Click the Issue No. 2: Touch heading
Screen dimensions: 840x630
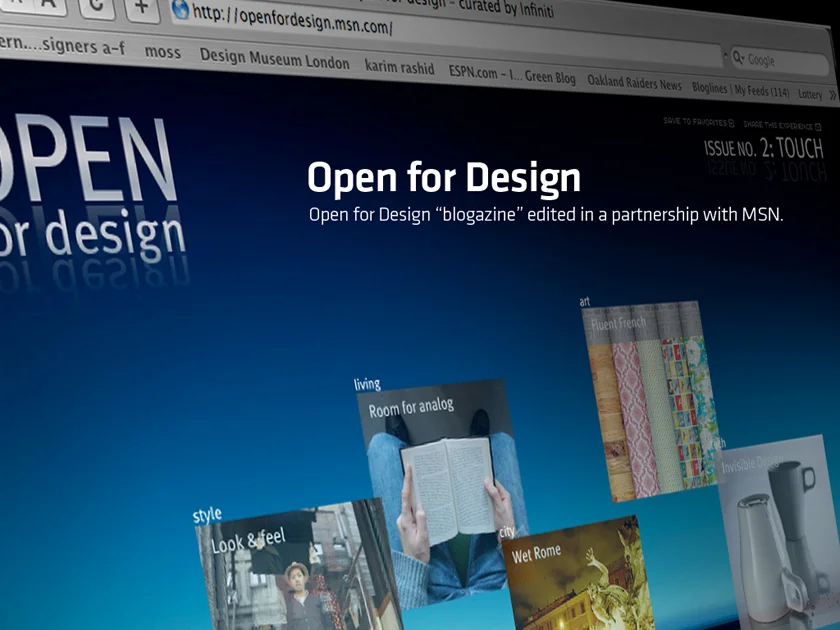point(763,148)
